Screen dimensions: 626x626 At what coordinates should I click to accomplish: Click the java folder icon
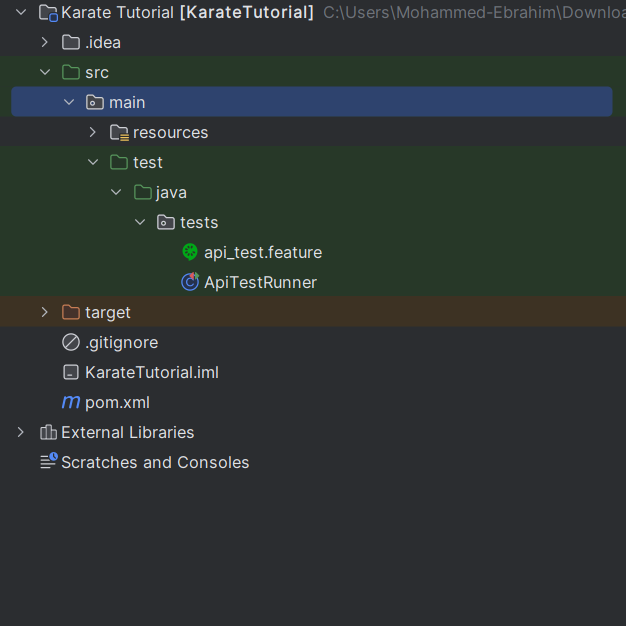click(x=143, y=192)
